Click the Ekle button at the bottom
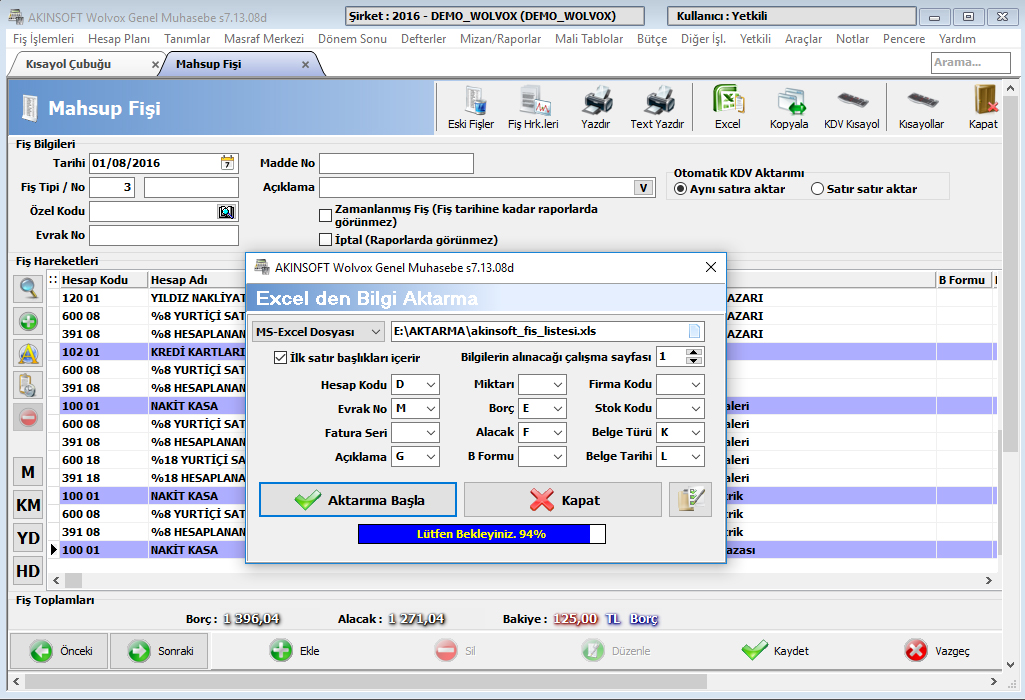This screenshot has height=700, width=1025. point(295,651)
